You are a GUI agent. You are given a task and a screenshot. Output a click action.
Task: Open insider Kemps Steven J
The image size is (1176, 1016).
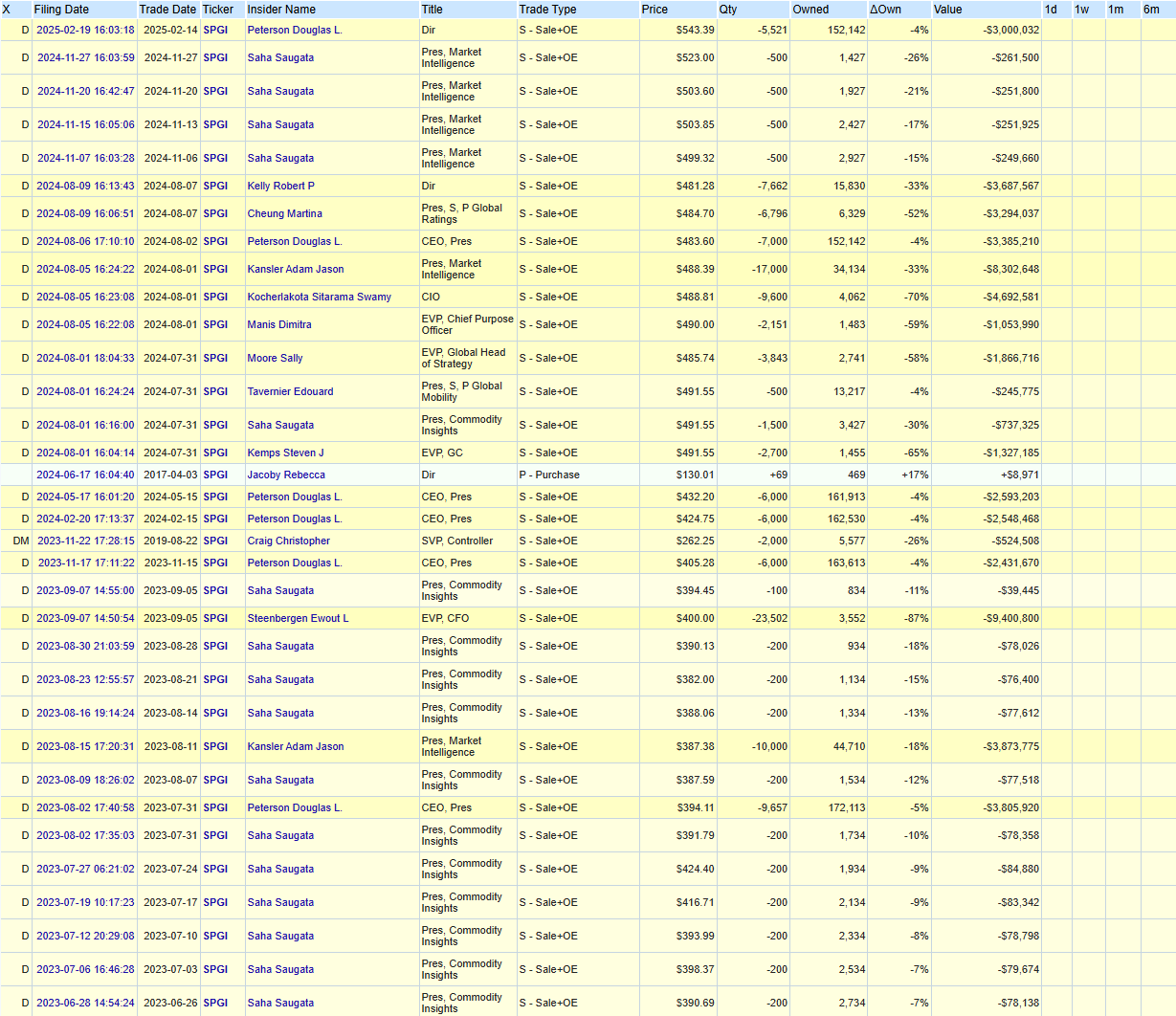286,453
